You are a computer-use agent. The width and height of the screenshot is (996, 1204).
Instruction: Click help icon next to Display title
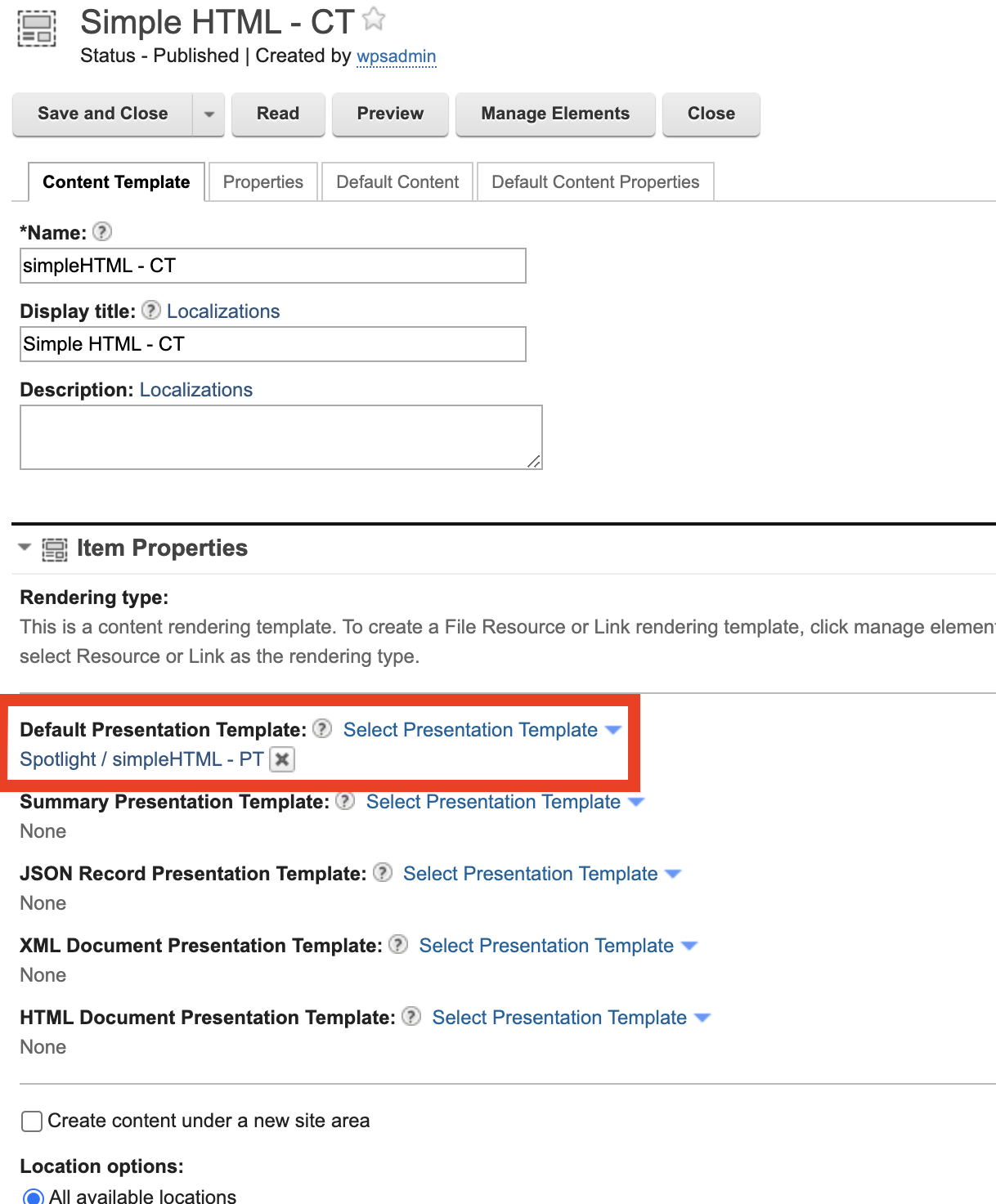coord(151,310)
